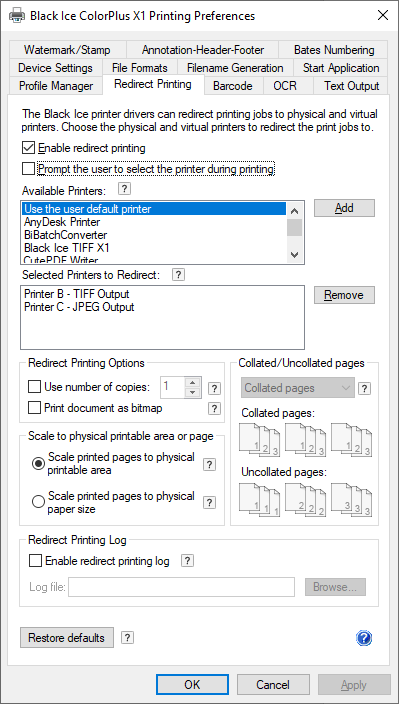The width and height of the screenshot is (399, 704).
Task: Open help for Use number of copies
Action: [x=215, y=388]
